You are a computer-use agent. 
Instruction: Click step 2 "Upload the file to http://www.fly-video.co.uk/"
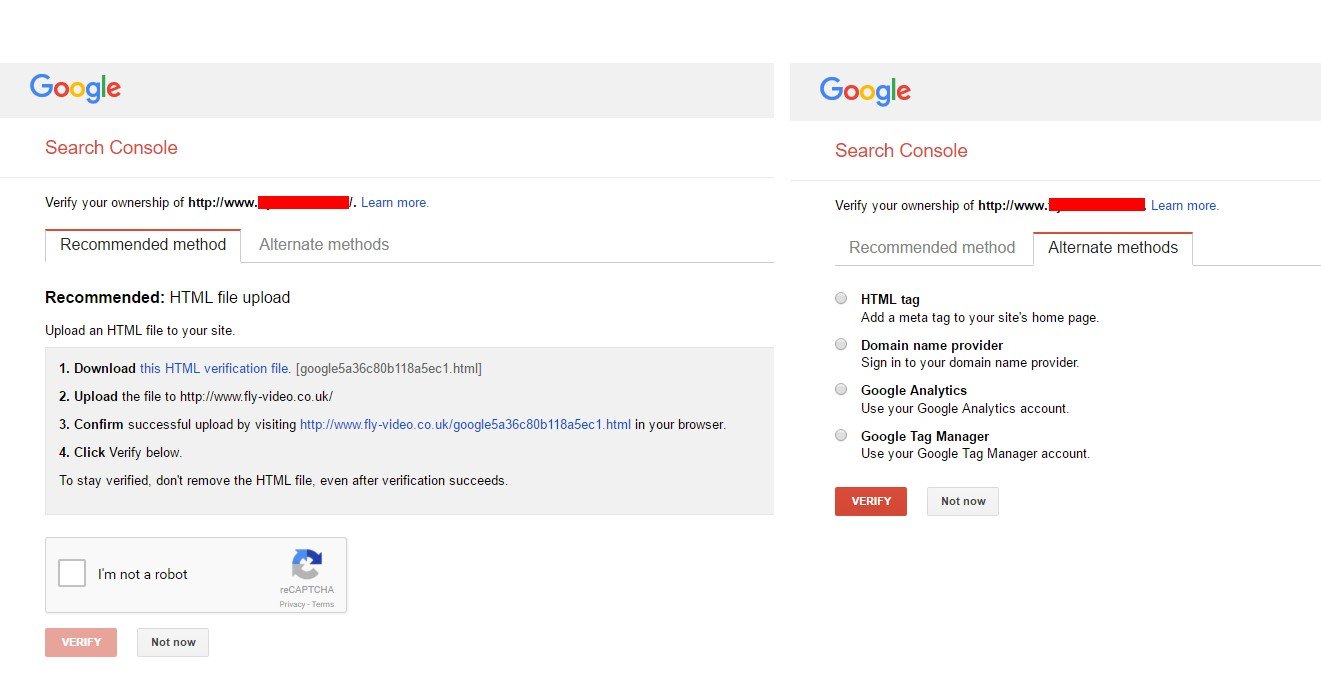[196, 397]
